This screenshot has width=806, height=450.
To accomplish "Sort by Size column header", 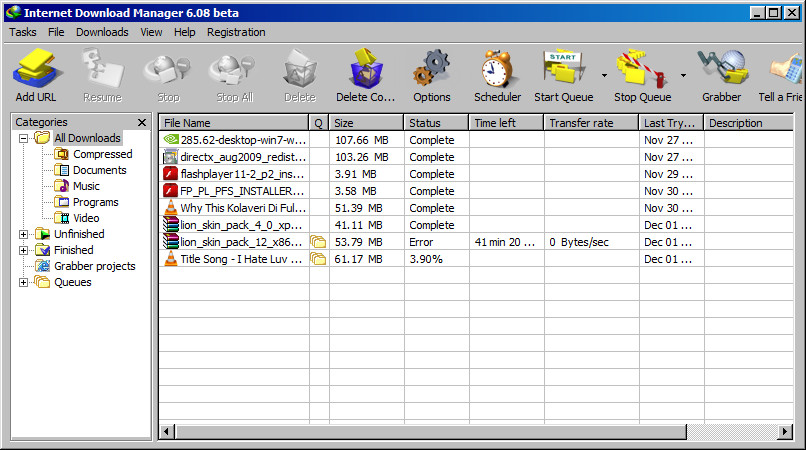I will [366, 123].
